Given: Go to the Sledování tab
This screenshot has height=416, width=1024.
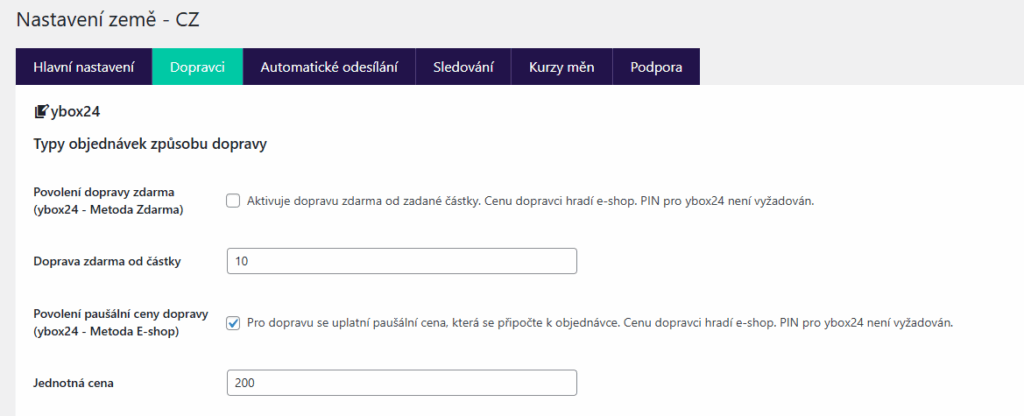Looking at the screenshot, I should pyautogui.click(x=464, y=67).
